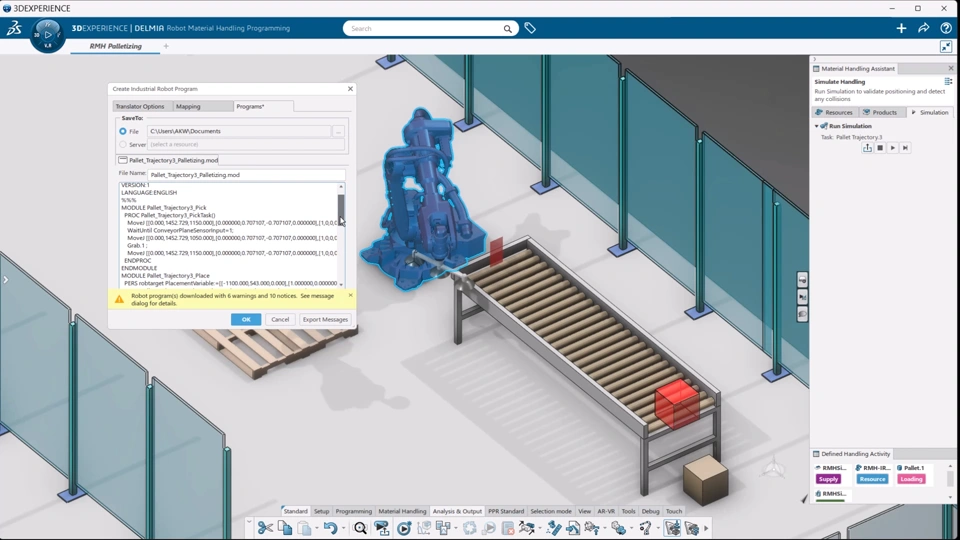
Task: Click the tag icon beside search
Action: 530,28
